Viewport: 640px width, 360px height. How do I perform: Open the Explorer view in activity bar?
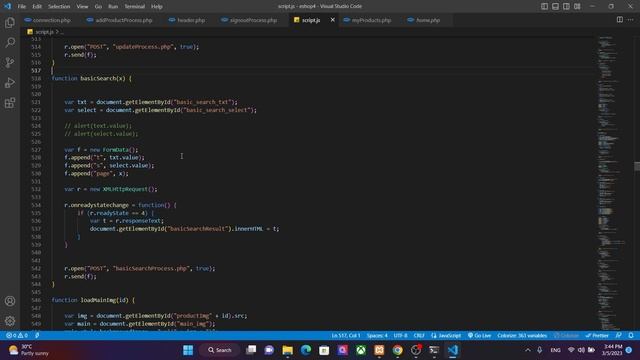(x=10, y=22)
